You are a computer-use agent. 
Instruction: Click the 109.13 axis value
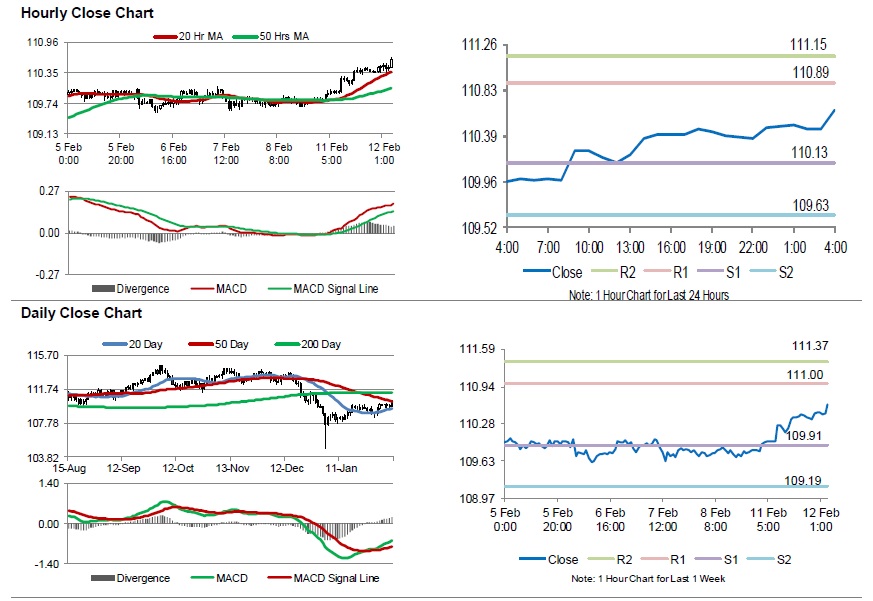coord(42,134)
